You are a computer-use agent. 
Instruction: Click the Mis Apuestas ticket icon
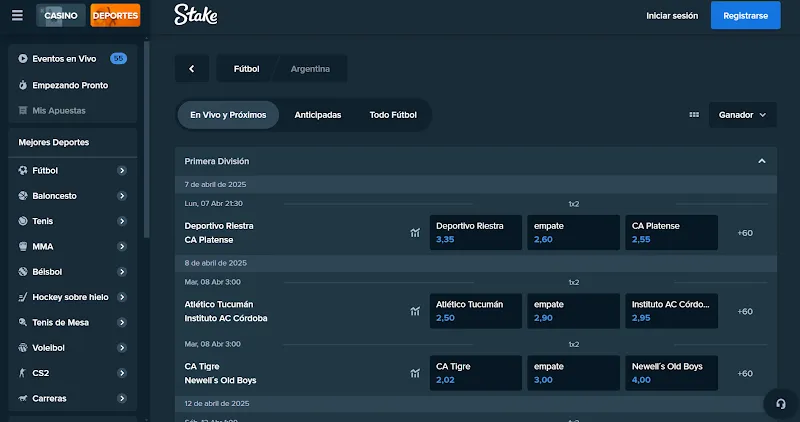22,111
